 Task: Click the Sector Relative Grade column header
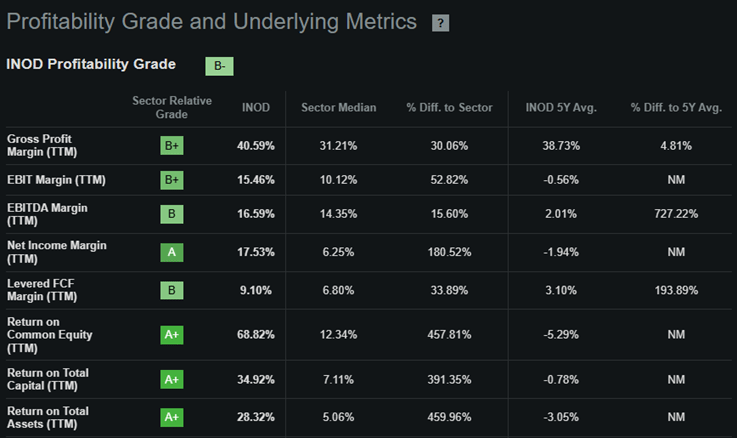pos(173,108)
